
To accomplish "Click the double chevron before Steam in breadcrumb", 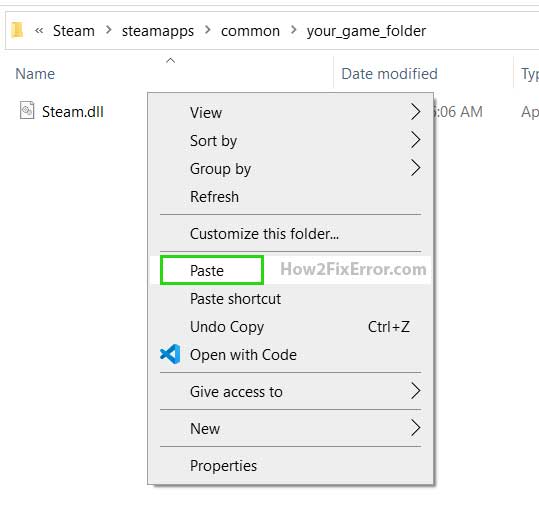I will pos(39,31).
